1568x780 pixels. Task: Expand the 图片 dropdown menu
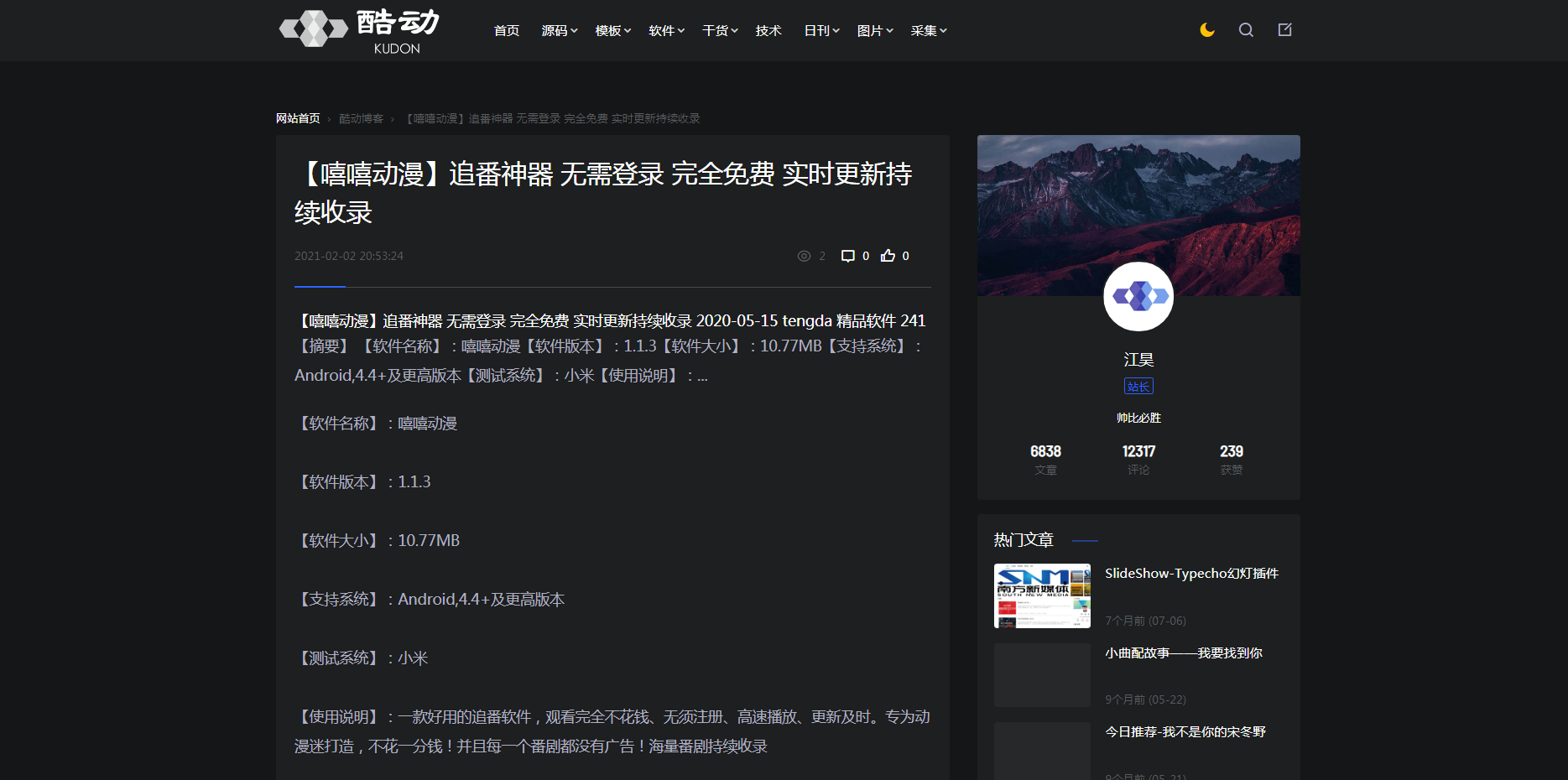coord(875,31)
